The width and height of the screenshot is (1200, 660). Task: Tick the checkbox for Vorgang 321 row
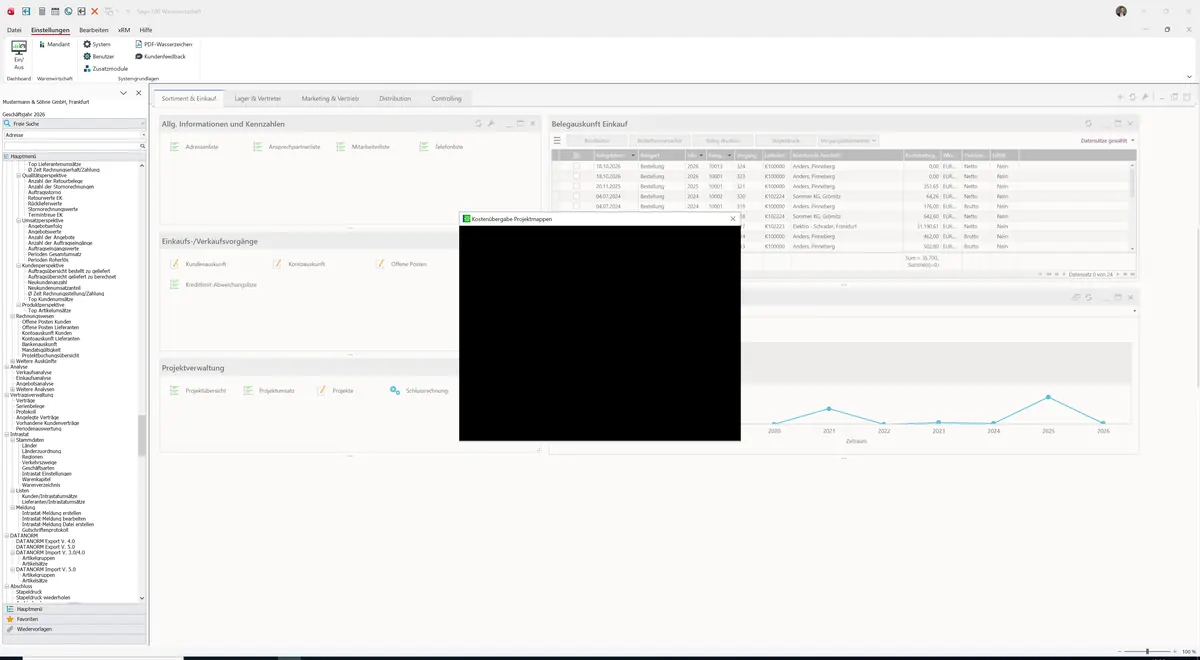576,187
